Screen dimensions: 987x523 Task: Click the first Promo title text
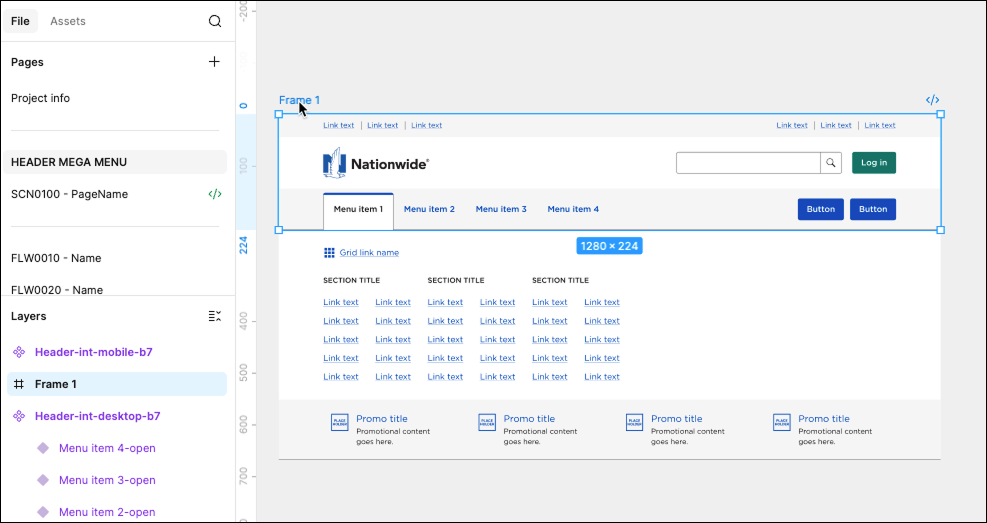coord(381,419)
